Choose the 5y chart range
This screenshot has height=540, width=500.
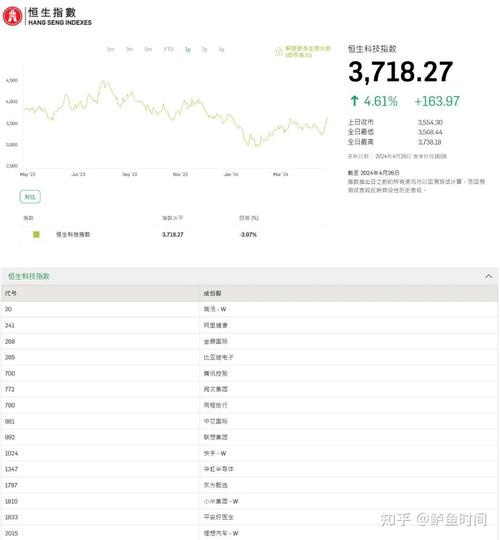tap(221, 49)
